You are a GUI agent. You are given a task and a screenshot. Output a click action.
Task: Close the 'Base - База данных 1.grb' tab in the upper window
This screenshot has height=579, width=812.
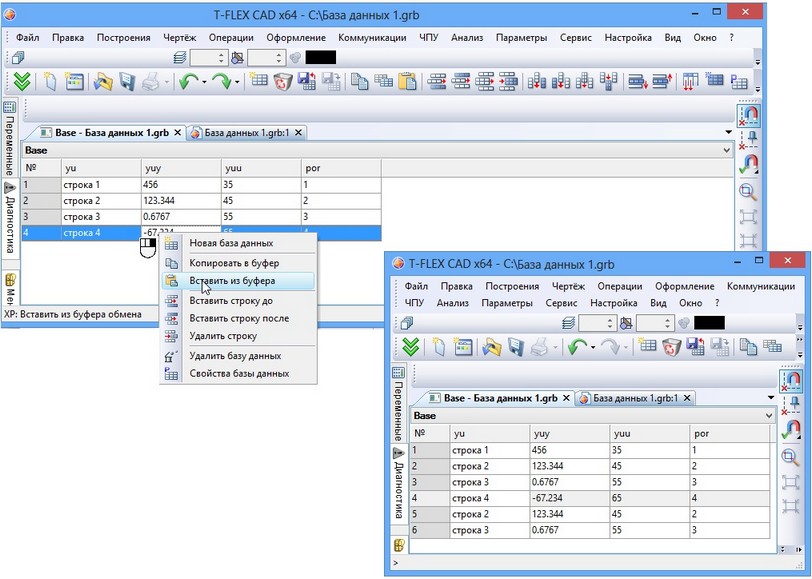click(177, 133)
